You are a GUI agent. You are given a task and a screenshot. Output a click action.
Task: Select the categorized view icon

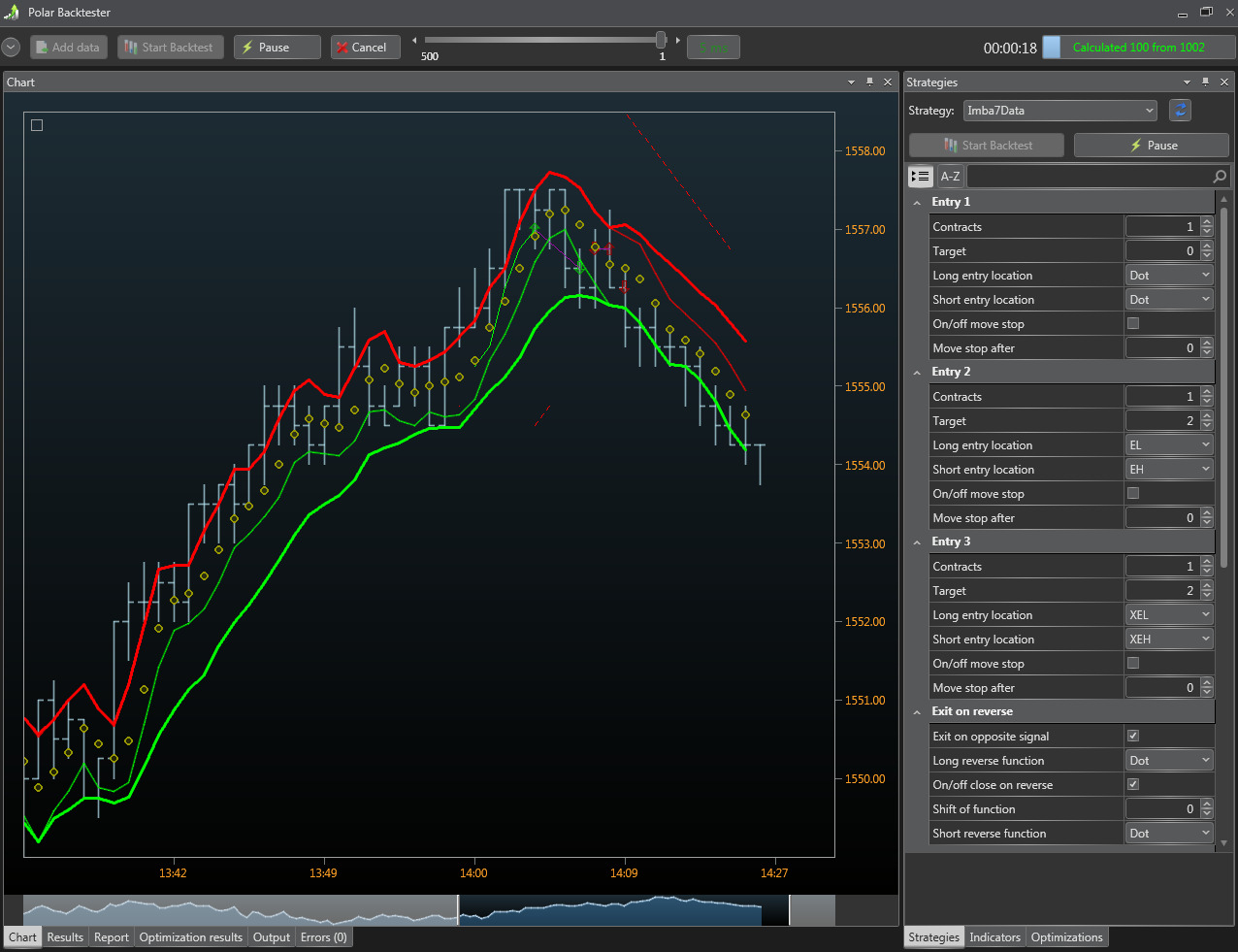click(920, 176)
